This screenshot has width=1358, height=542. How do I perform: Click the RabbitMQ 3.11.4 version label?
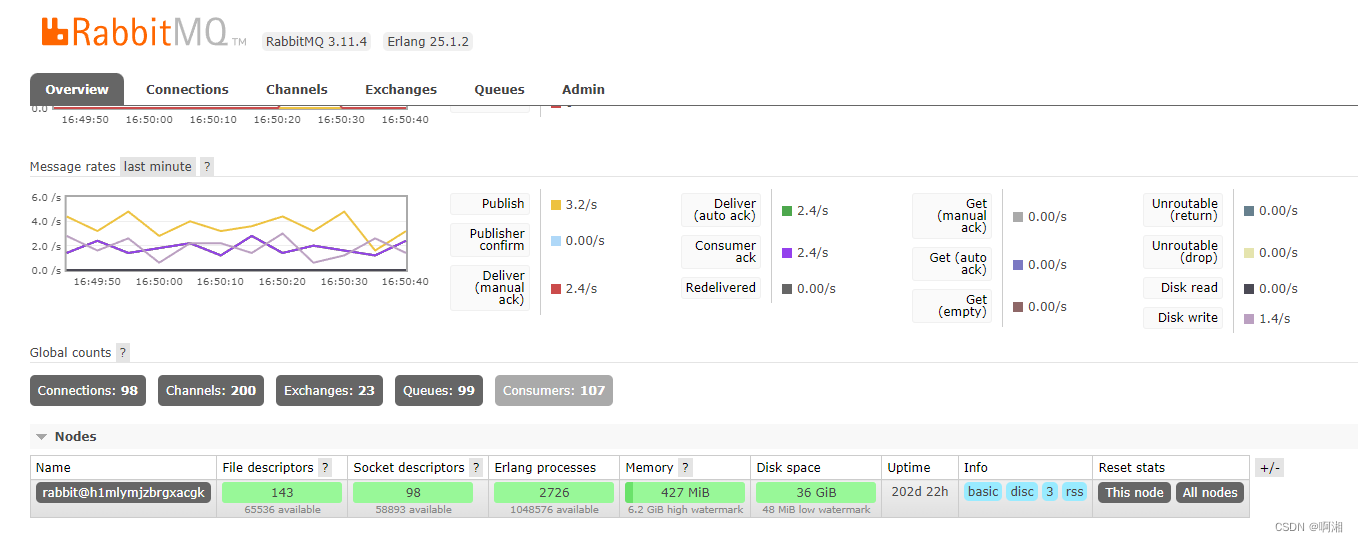point(316,42)
